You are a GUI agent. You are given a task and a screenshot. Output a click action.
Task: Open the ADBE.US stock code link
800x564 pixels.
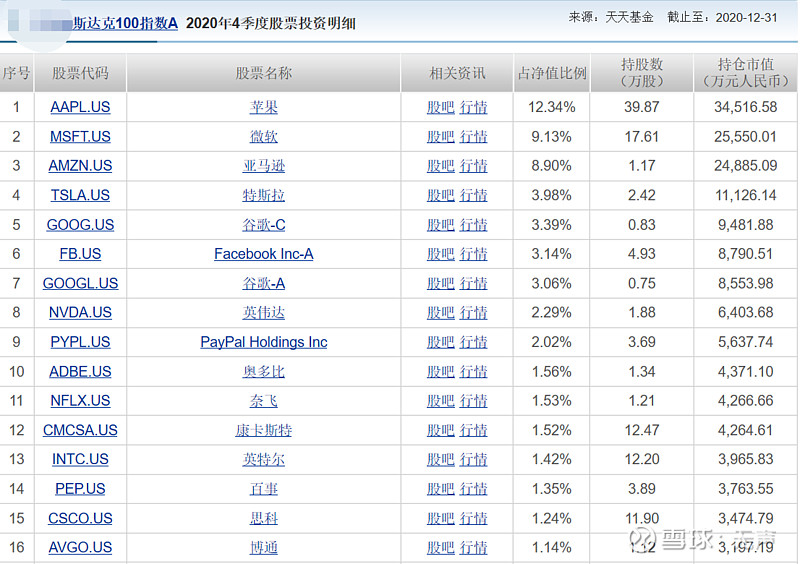(80, 372)
